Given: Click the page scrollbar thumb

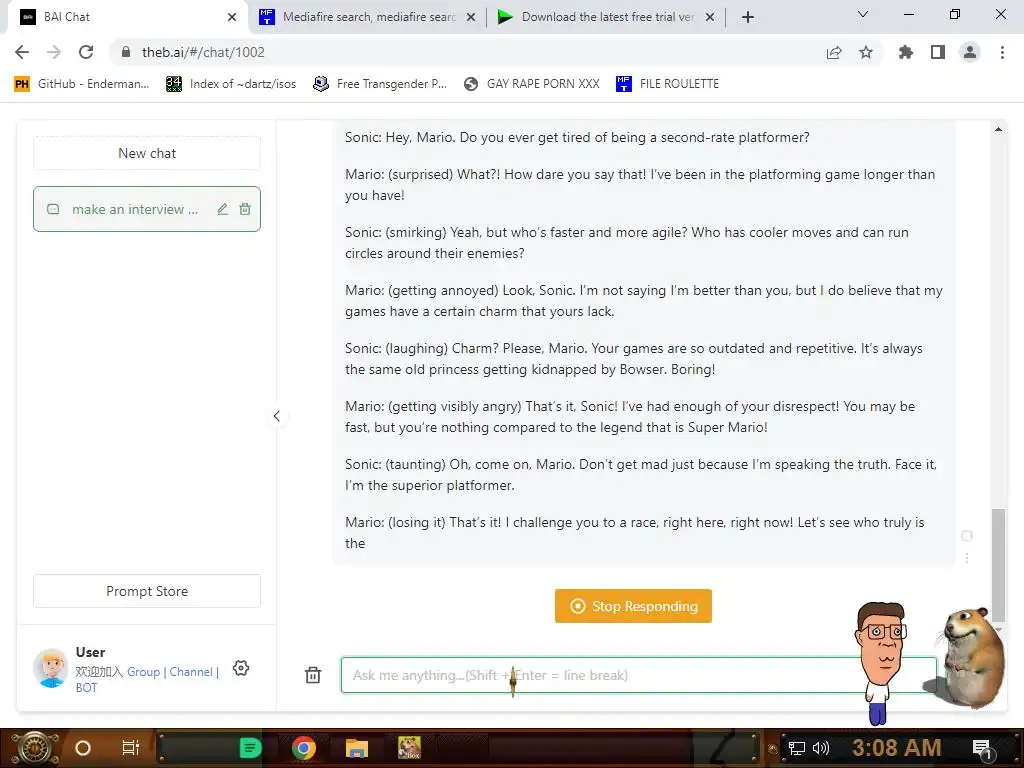Looking at the screenshot, I should tap(999, 565).
